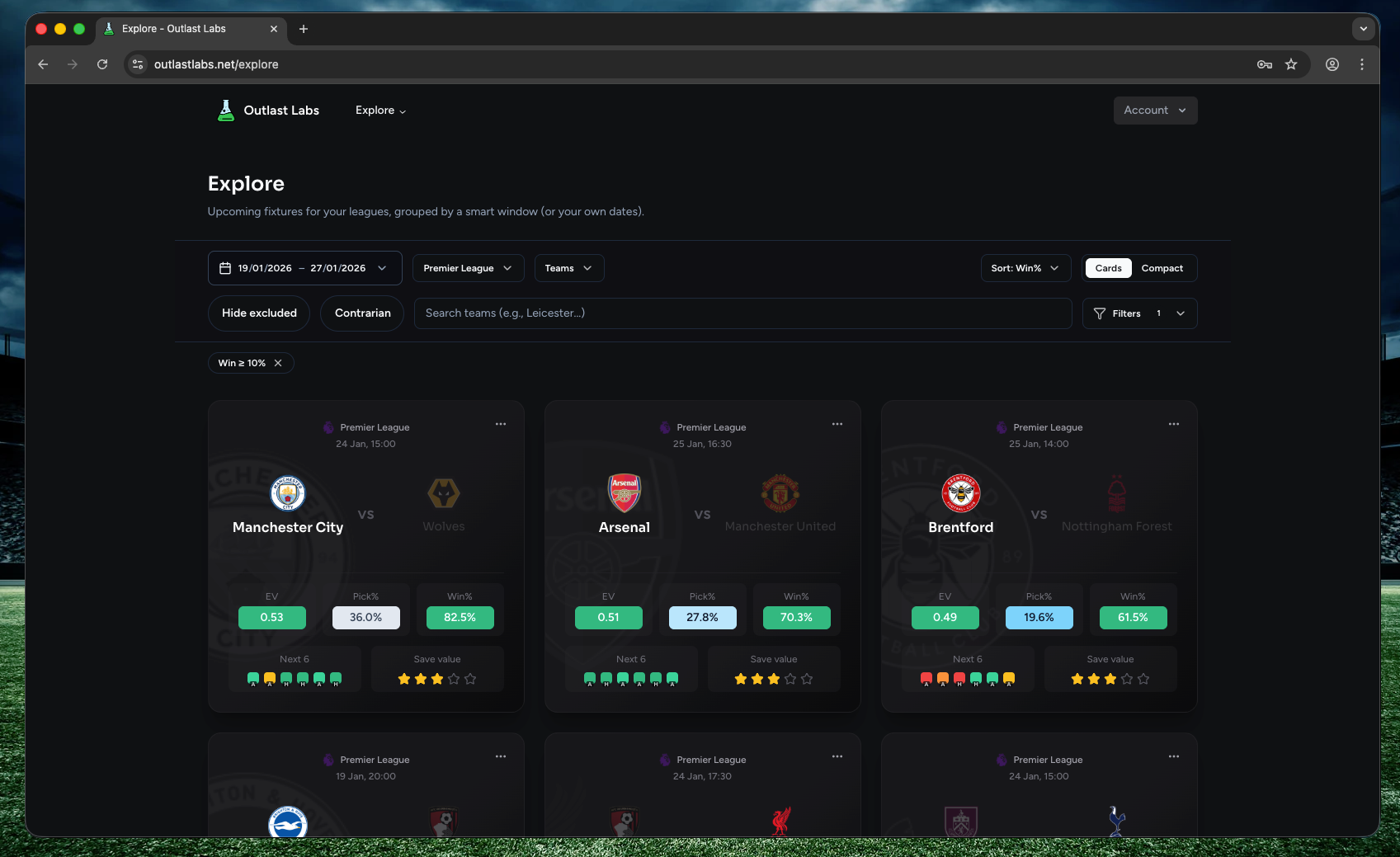Open the Teams selector
1400x857 pixels.
point(568,267)
